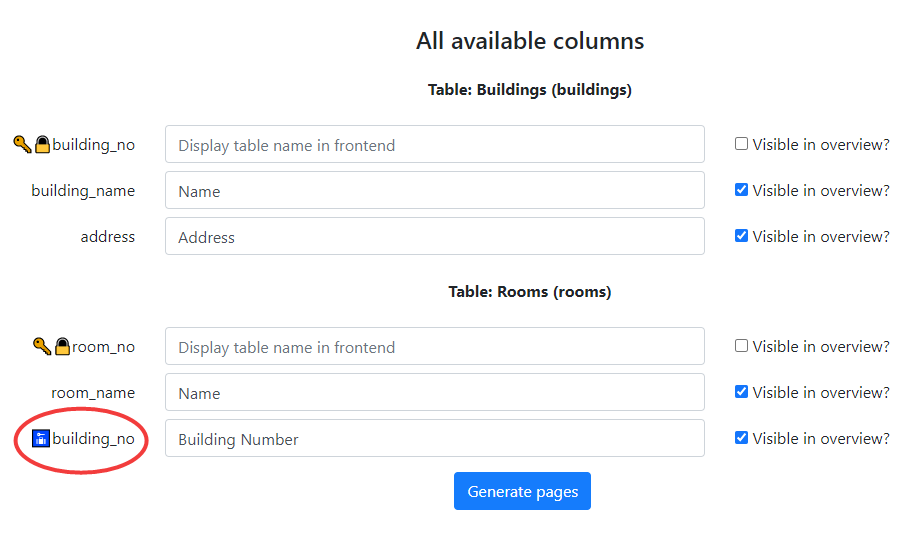This screenshot has width=915, height=544.
Task: Click the key icon beside Buildings' building_no
Action: pyautogui.click(x=22, y=145)
